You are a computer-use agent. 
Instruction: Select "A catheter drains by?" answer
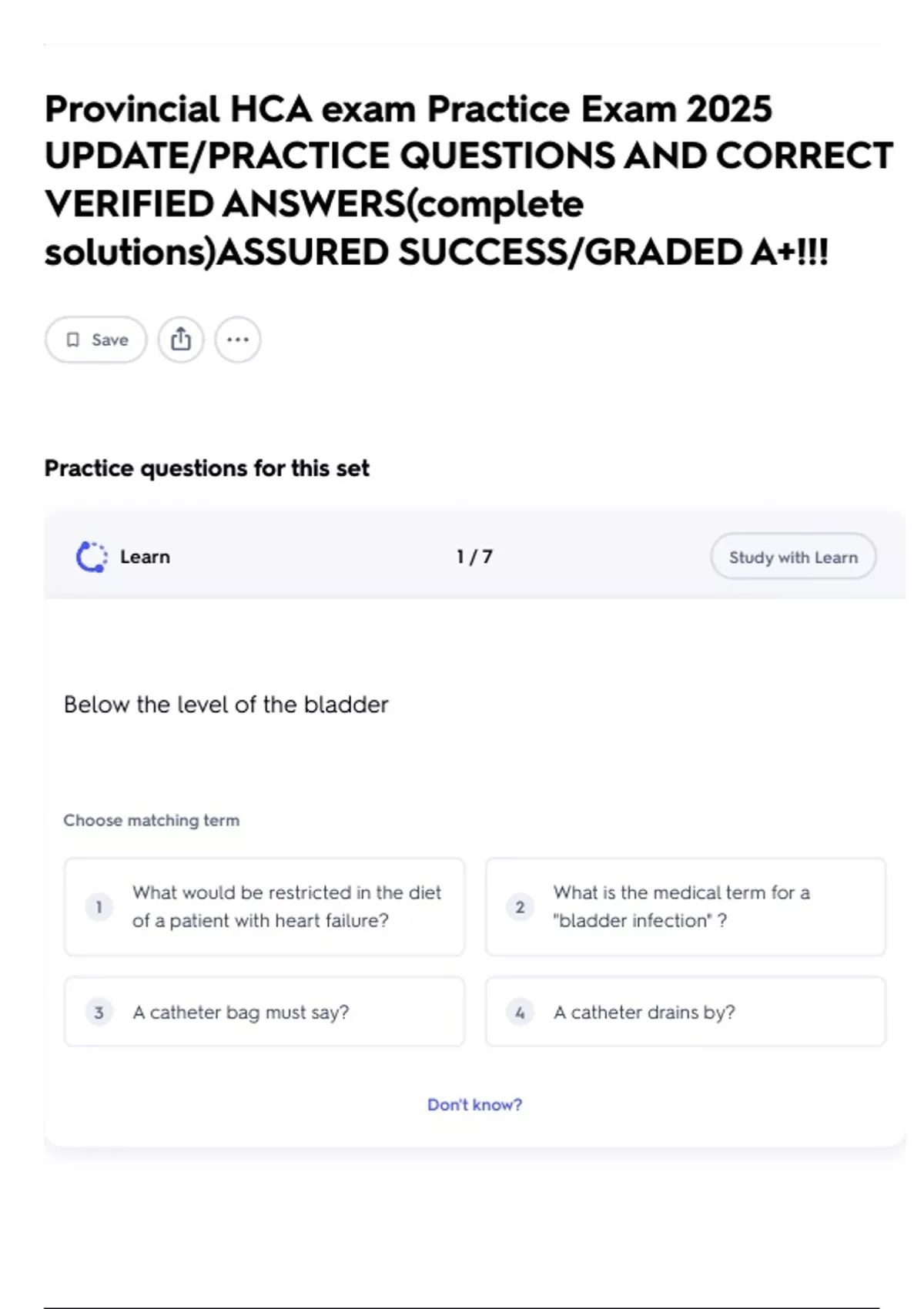pyautogui.click(x=644, y=1012)
